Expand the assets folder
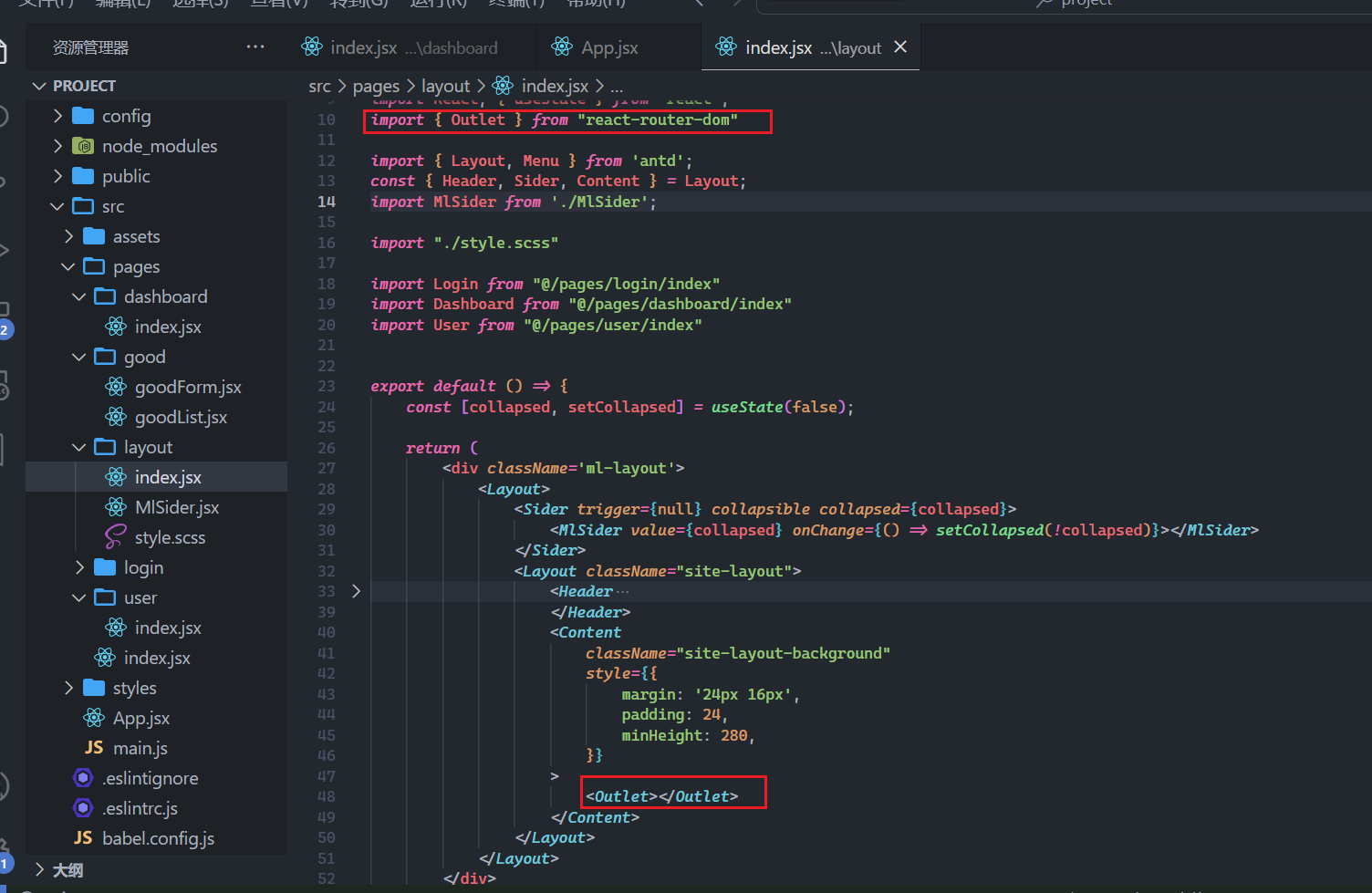1372x893 pixels. point(69,236)
